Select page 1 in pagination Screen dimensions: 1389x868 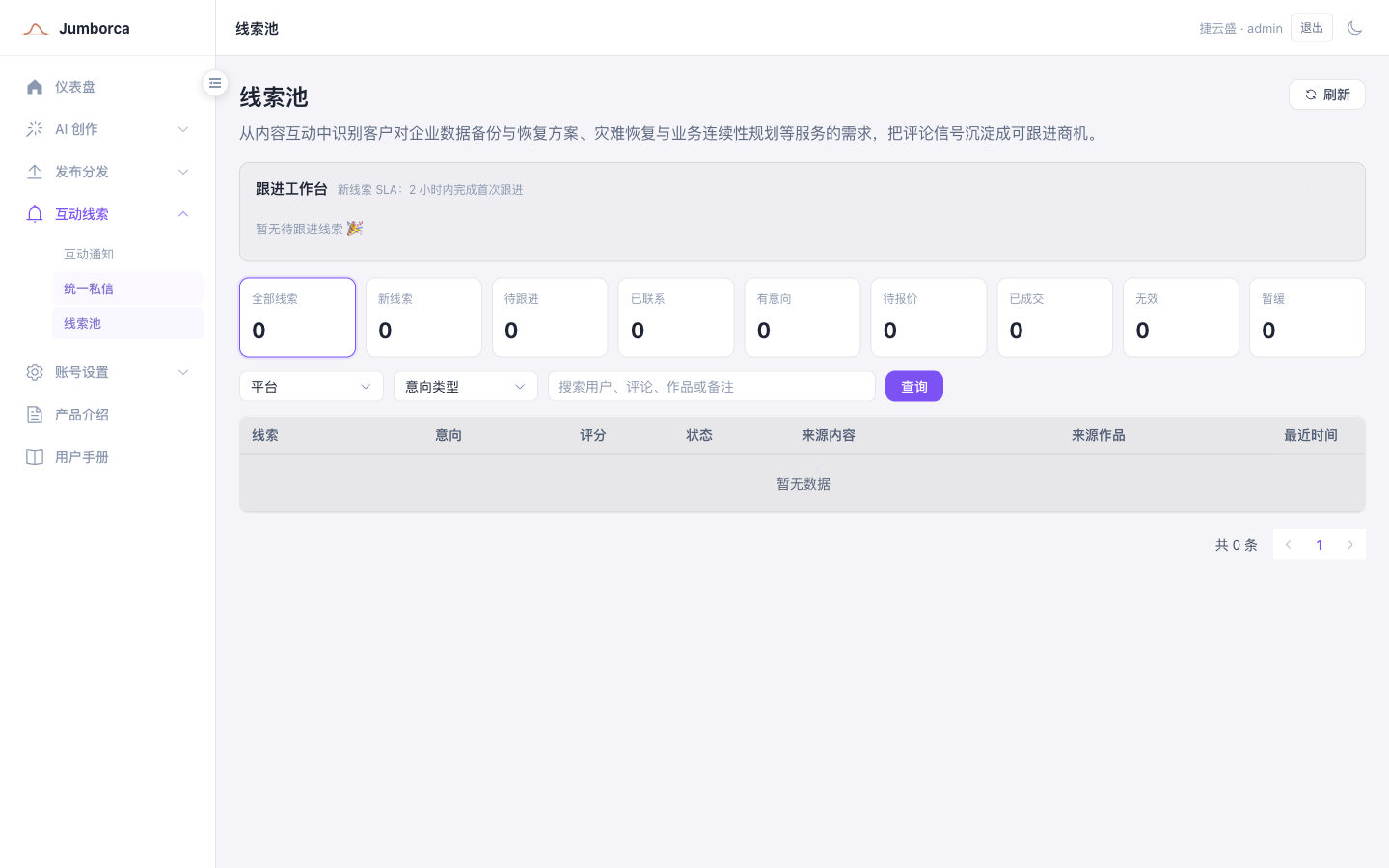1320,545
